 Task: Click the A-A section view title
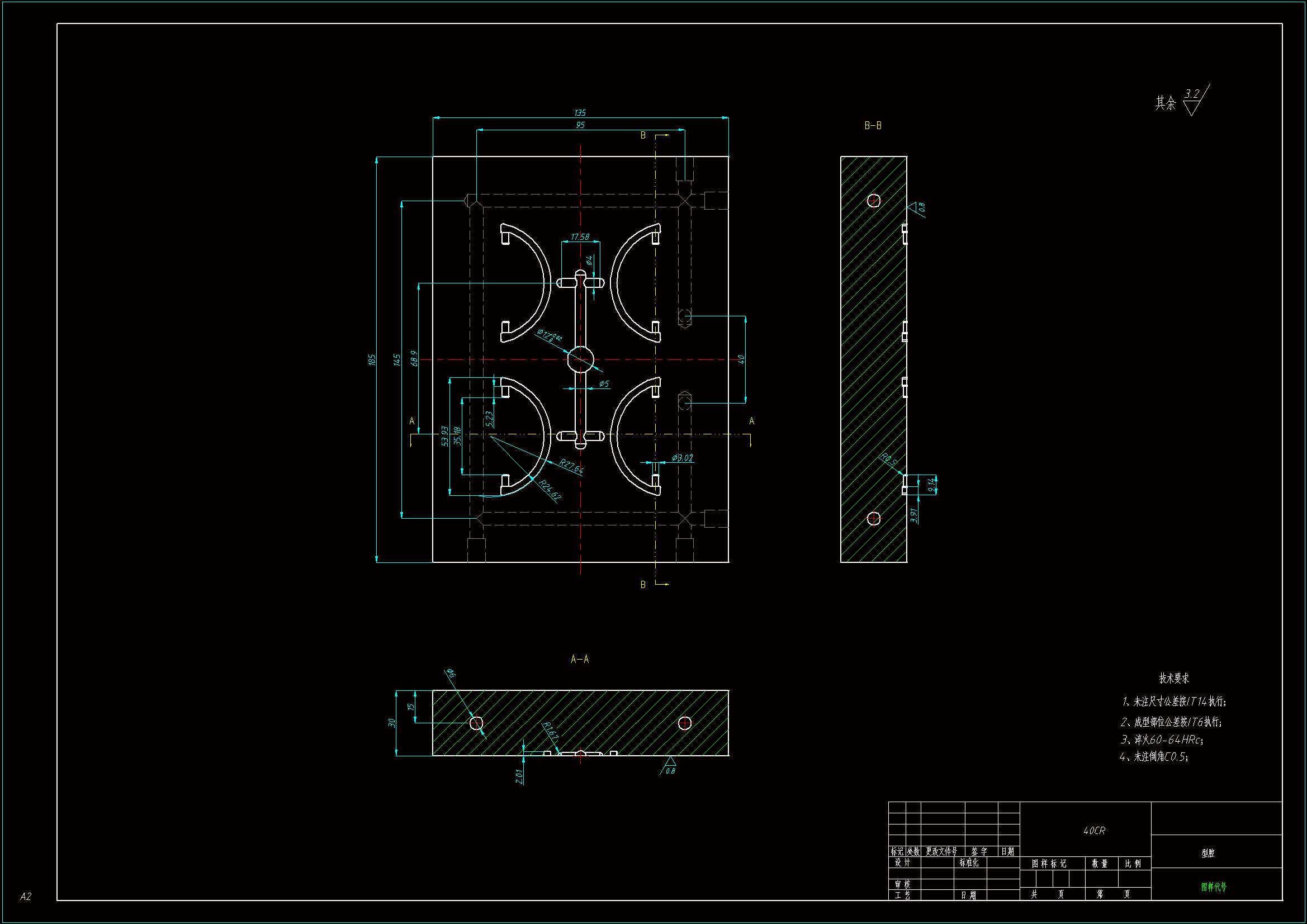point(580,659)
